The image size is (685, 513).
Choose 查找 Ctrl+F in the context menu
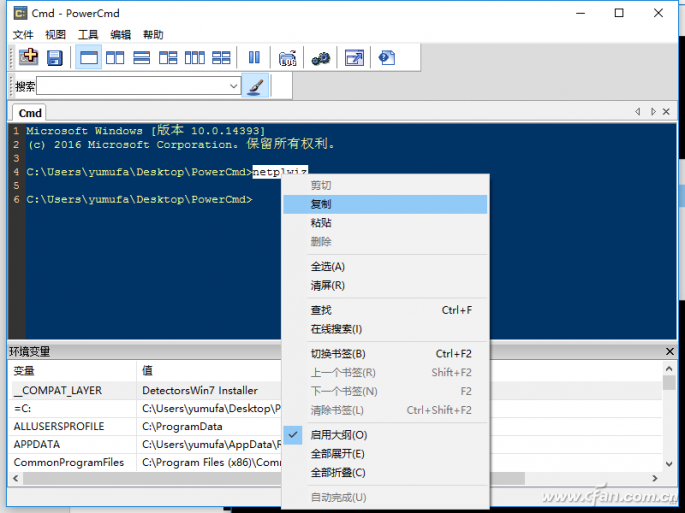385,310
